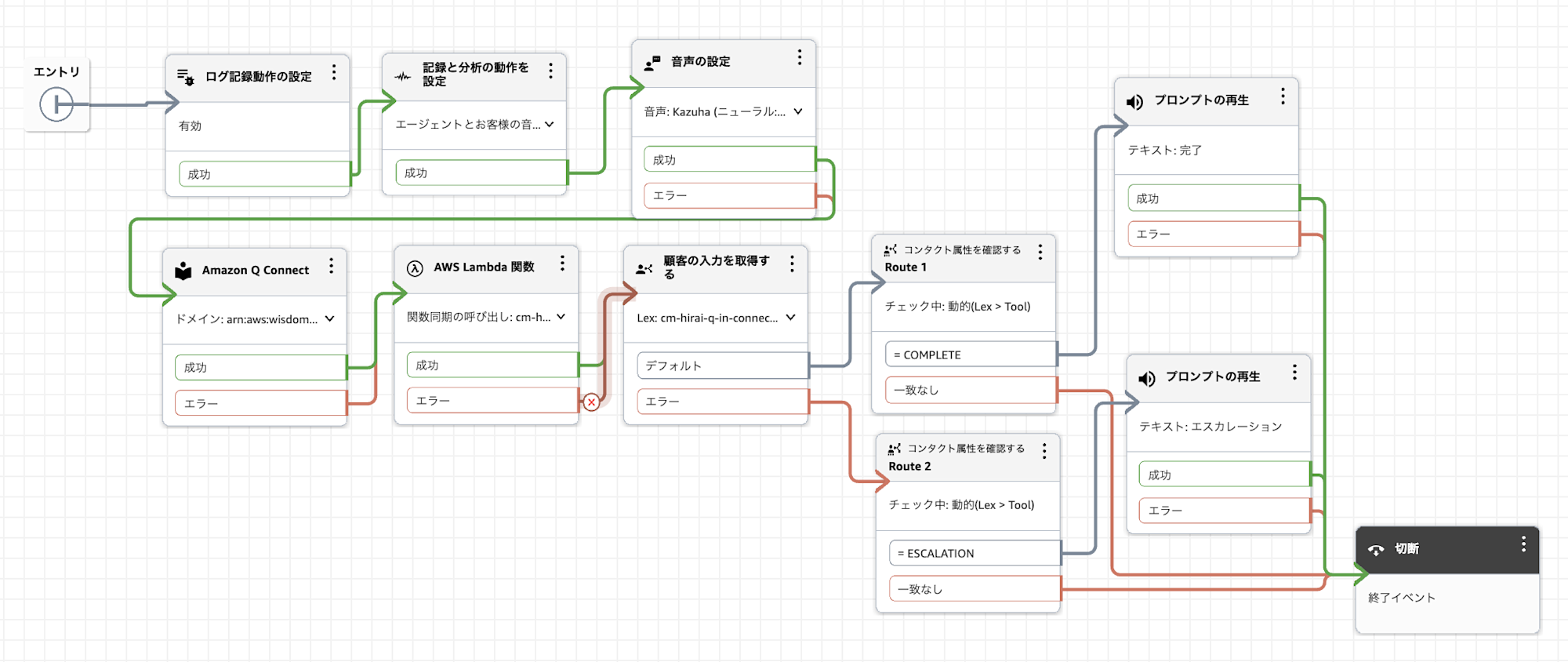Click the speaker icon of テキスト: 完了 prompt
1568x662 pixels.
pyautogui.click(x=1134, y=102)
